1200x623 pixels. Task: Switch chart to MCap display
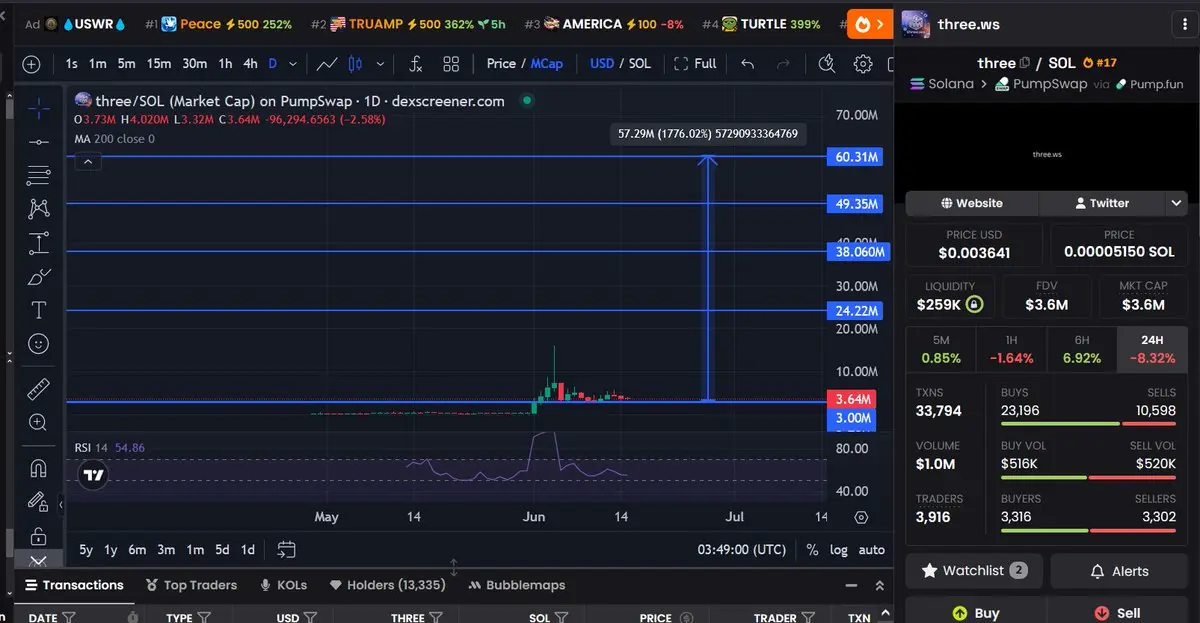tap(547, 63)
